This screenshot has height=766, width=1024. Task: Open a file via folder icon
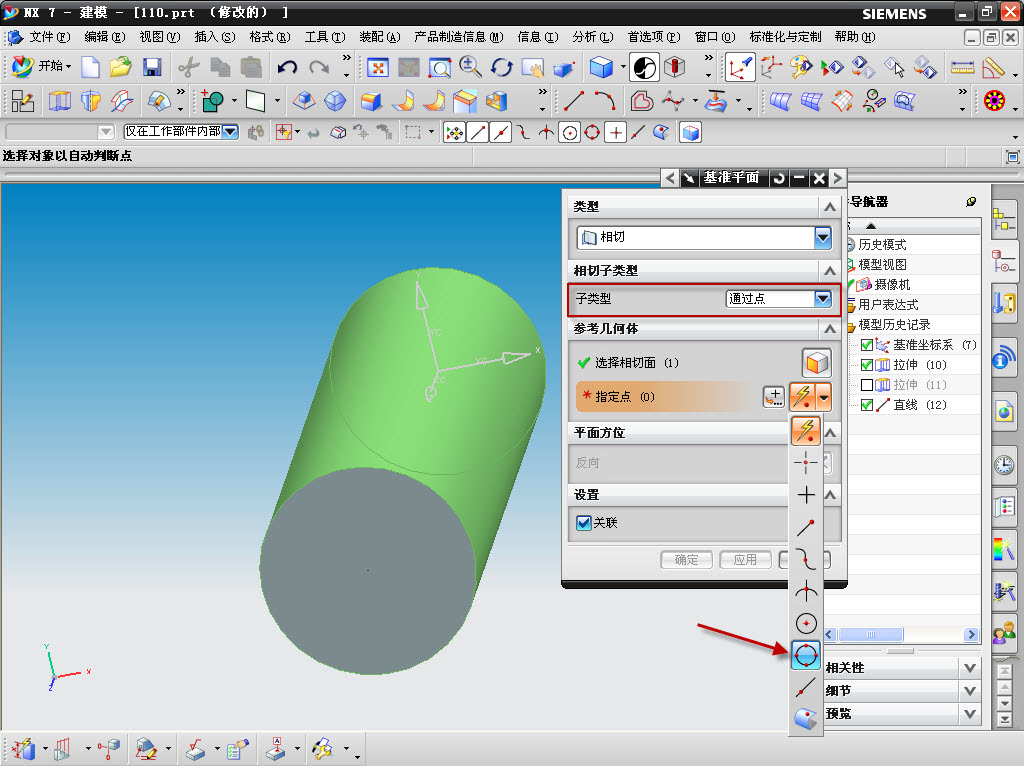click(x=121, y=67)
